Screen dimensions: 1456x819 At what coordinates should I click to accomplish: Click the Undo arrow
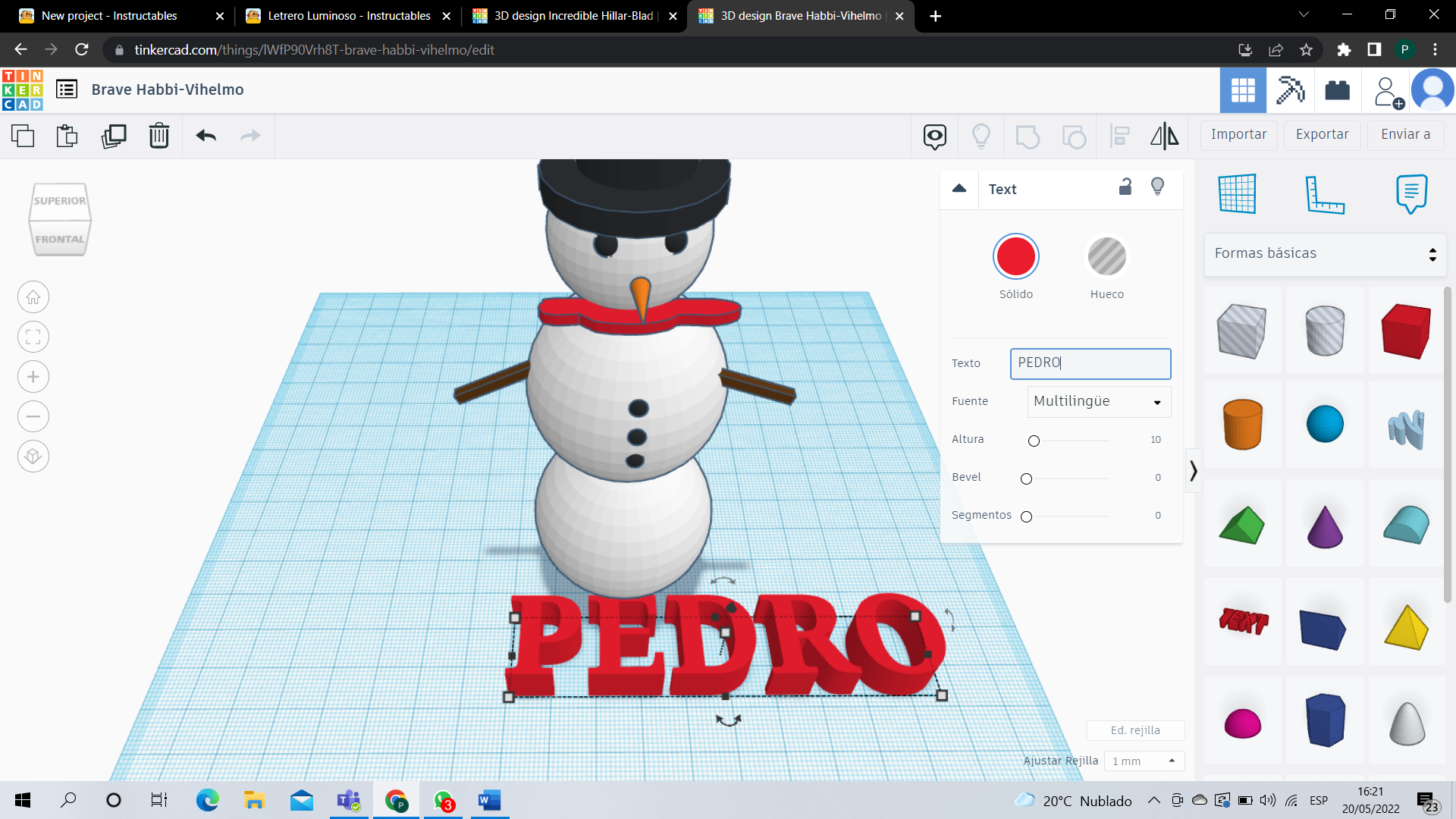tap(206, 136)
